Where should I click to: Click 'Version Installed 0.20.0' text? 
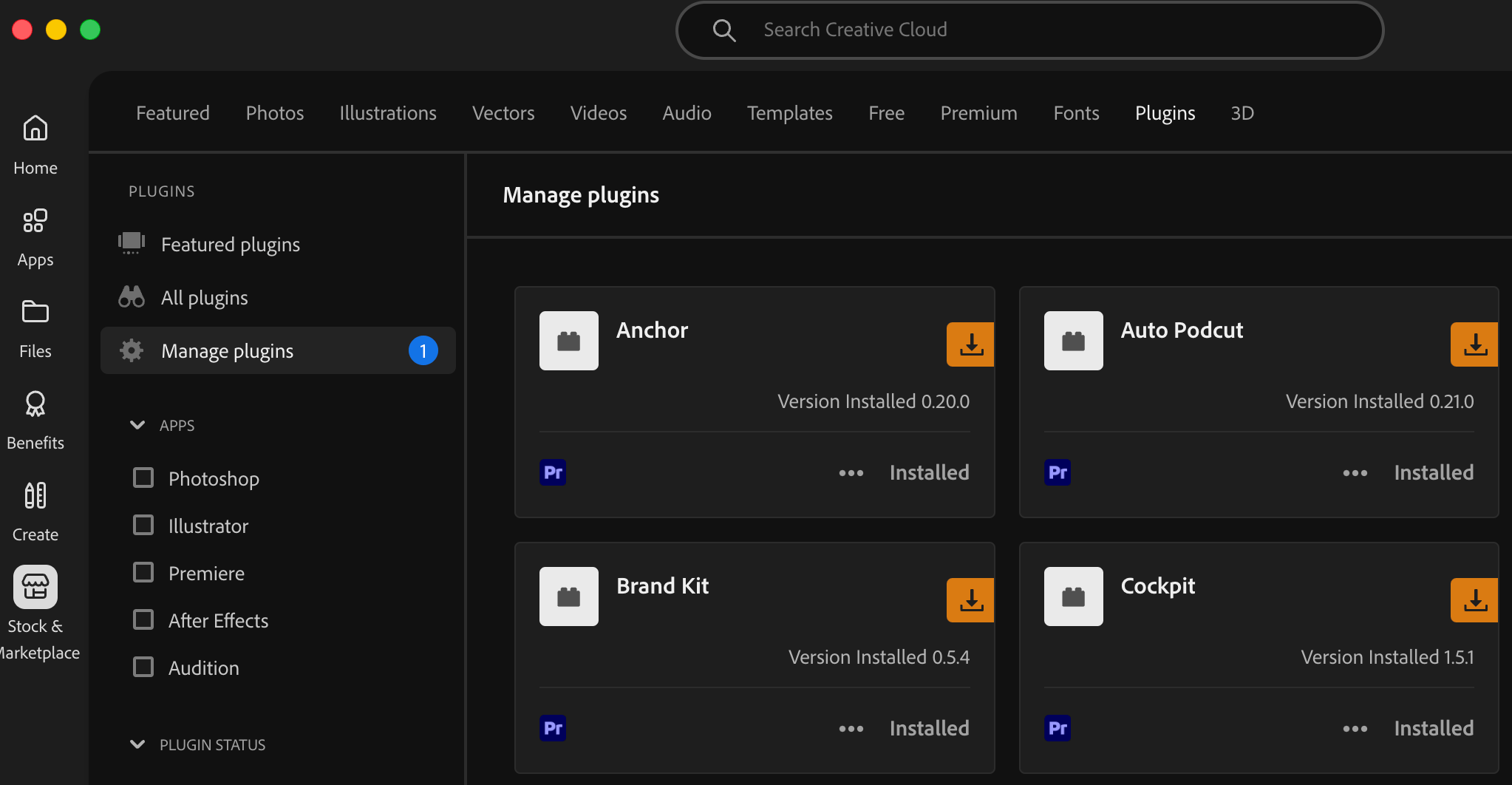point(874,401)
